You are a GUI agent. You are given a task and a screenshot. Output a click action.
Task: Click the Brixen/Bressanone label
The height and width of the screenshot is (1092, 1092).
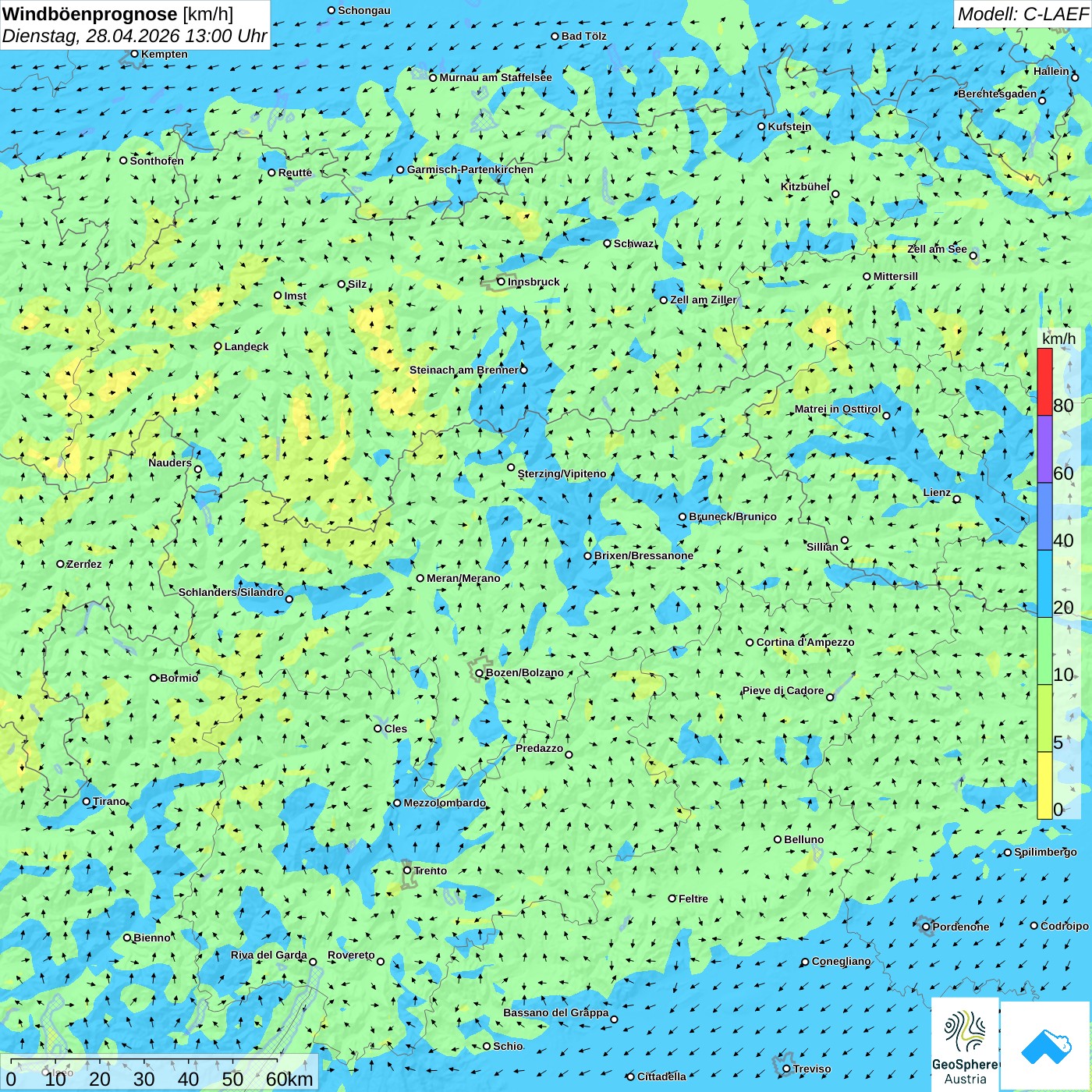(x=643, y=555)
